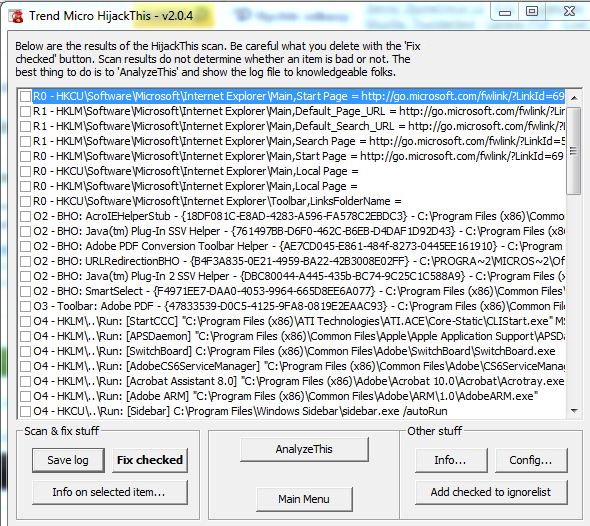Check the Adobe ARM Run entry checkbox

[x=25, y=397]
